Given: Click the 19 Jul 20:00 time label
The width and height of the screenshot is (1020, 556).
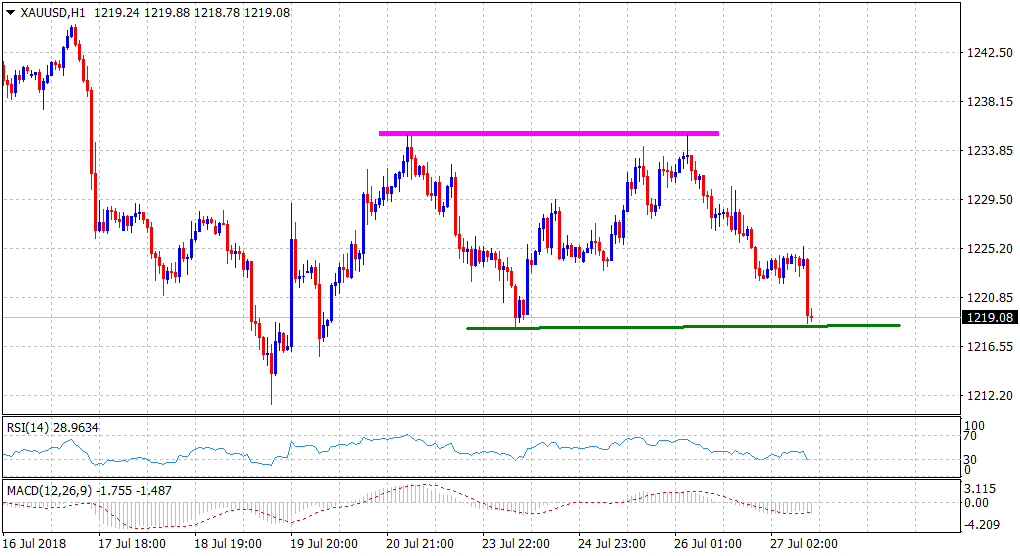Looking at the screenshot, I should [x=324, y=543].
